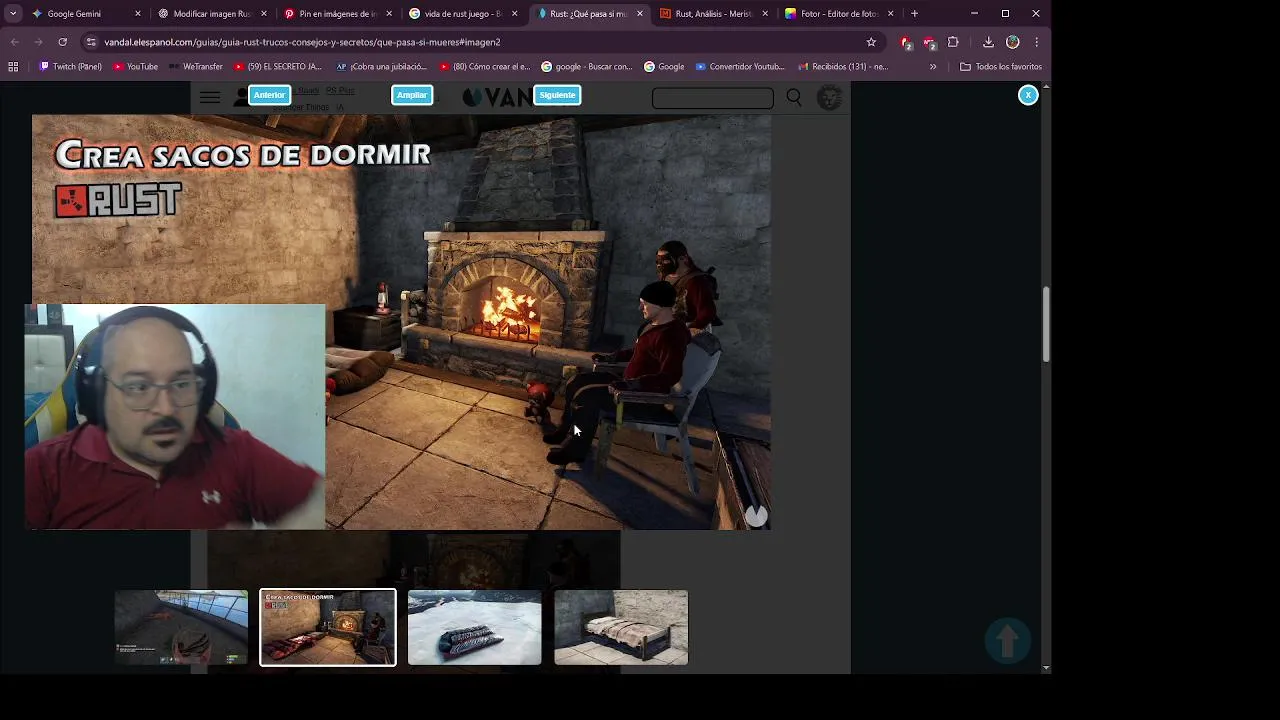This screenshot has width=1280, height=720.
Task: Click the second red extension icon with badge
Action: (x=929, y=43)
